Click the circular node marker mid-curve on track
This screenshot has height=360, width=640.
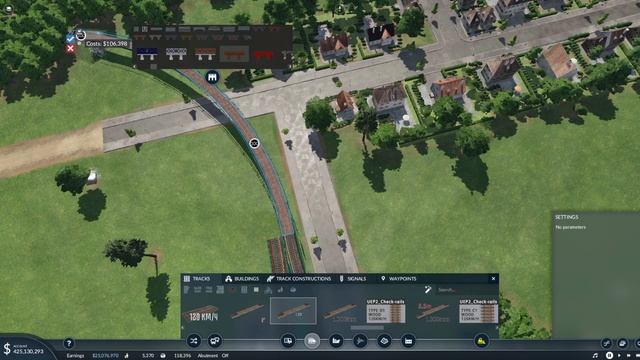254,143
